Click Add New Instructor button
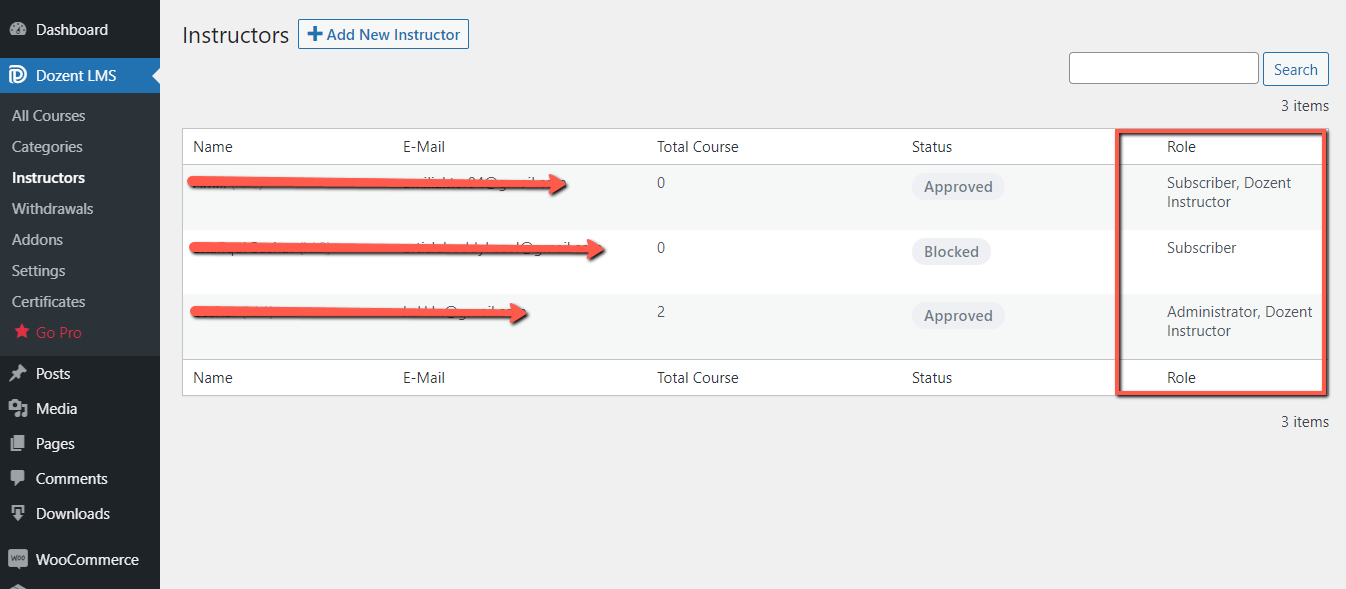1346x589 pixels. pyautogui.click(x=383, y=35)
